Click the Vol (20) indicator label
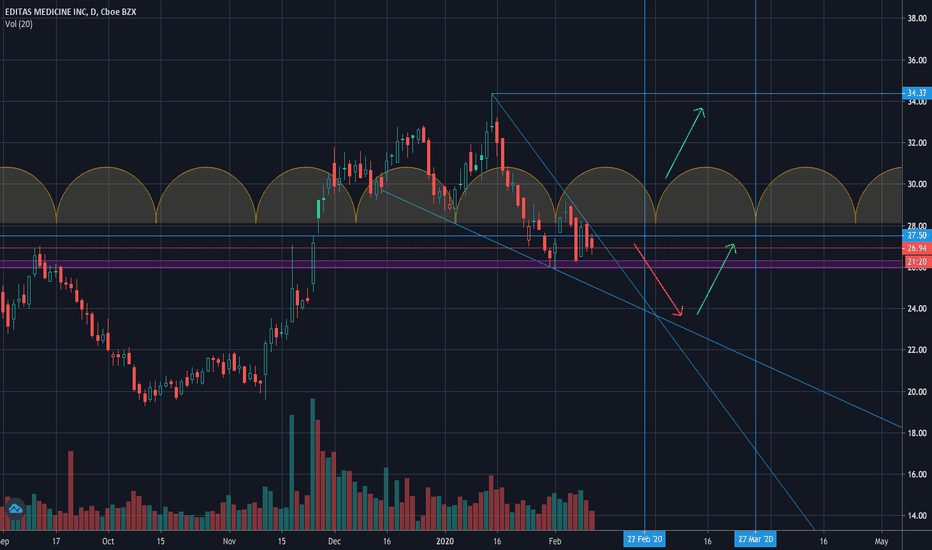The height and width of the screenshot is (550, 932). [x=18, y=24]
